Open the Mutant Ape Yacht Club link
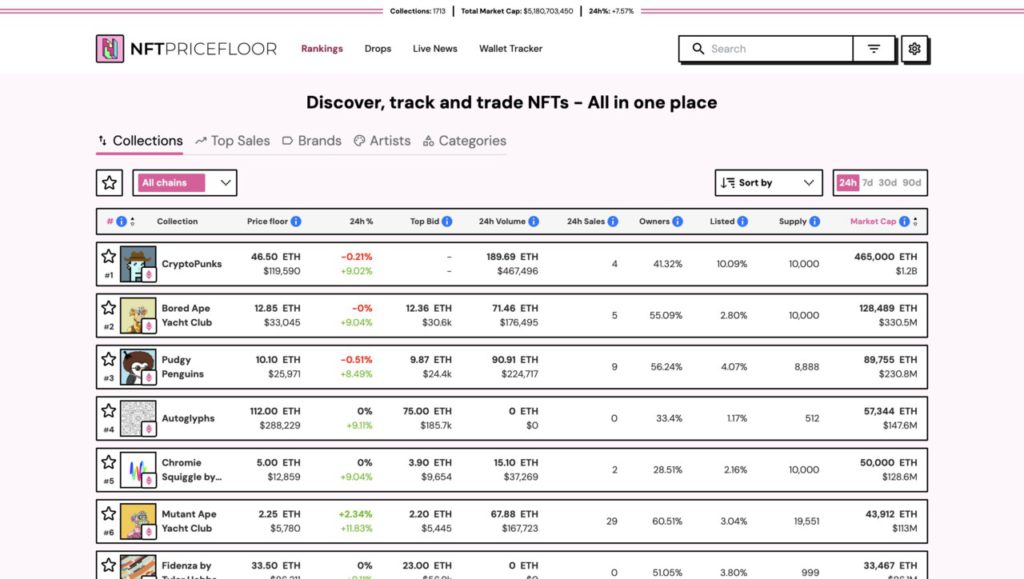1024x579 pixels. pos(189,522)
